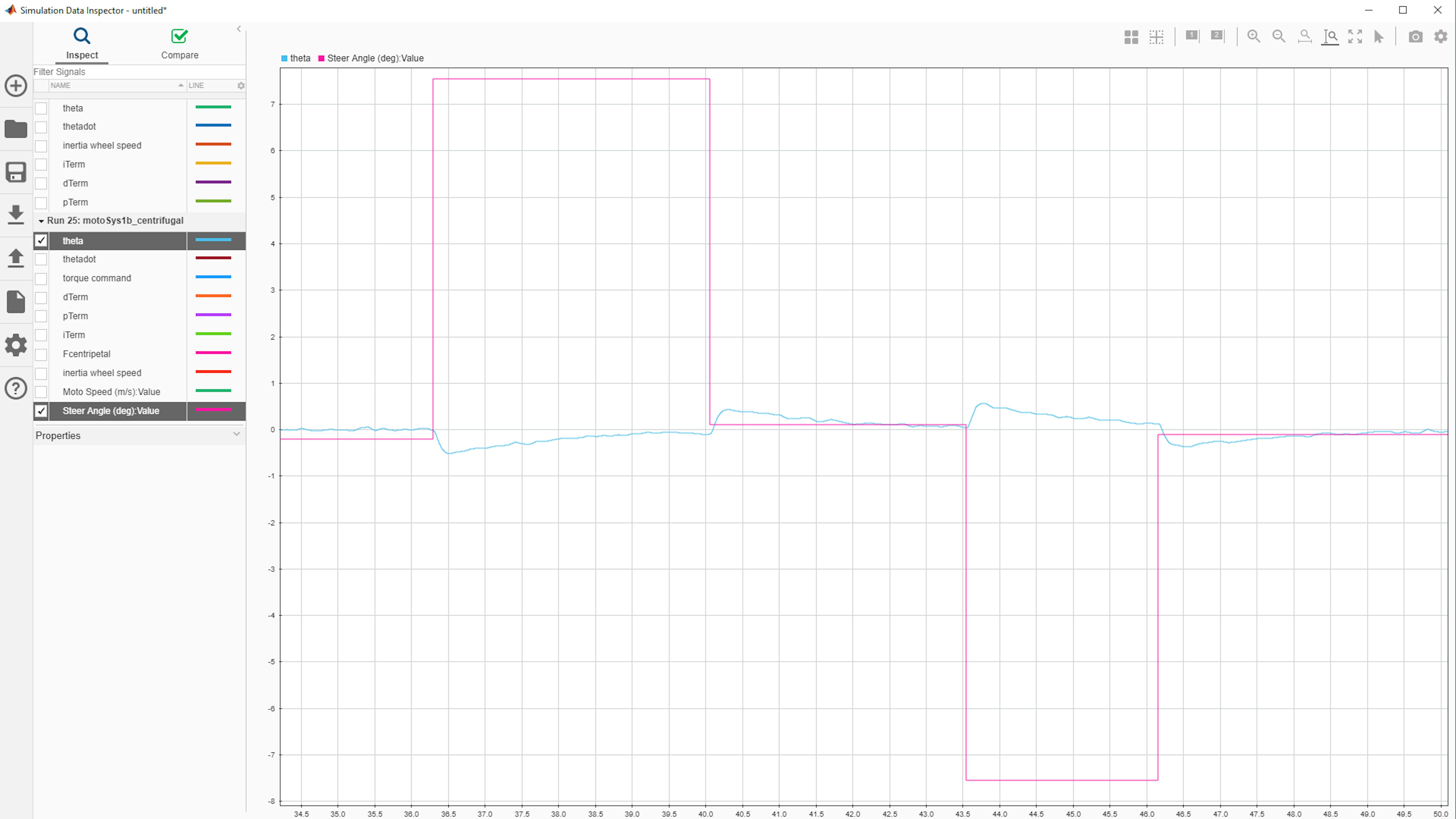Sort signals by NAME column arrow
This screenshot has height=819, width=1456.
pyautogui.click(x=181, y=85)
